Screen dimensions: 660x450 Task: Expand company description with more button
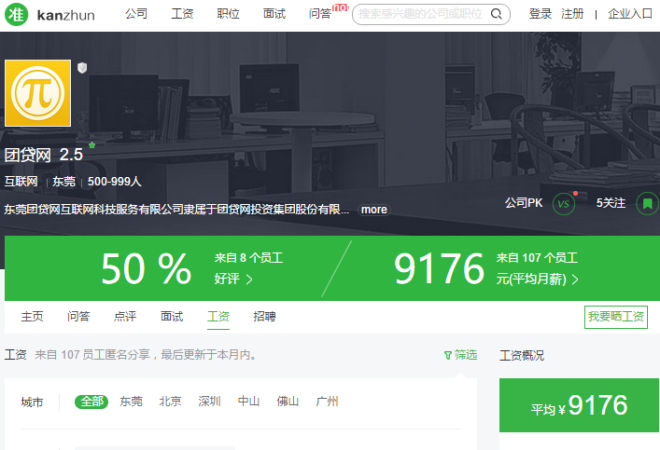coord(374,209)
